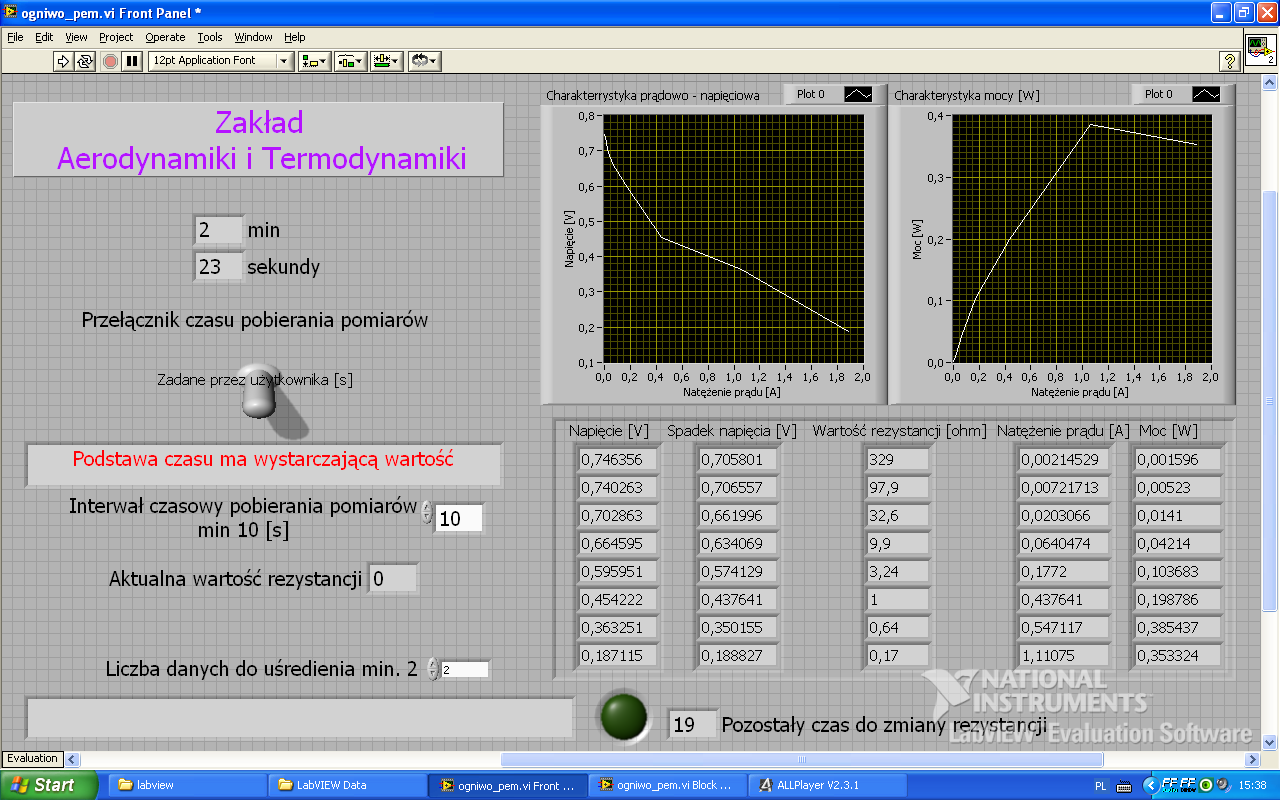Open the Window menu
Screen dimensions: 1280x800
[254, 37]
